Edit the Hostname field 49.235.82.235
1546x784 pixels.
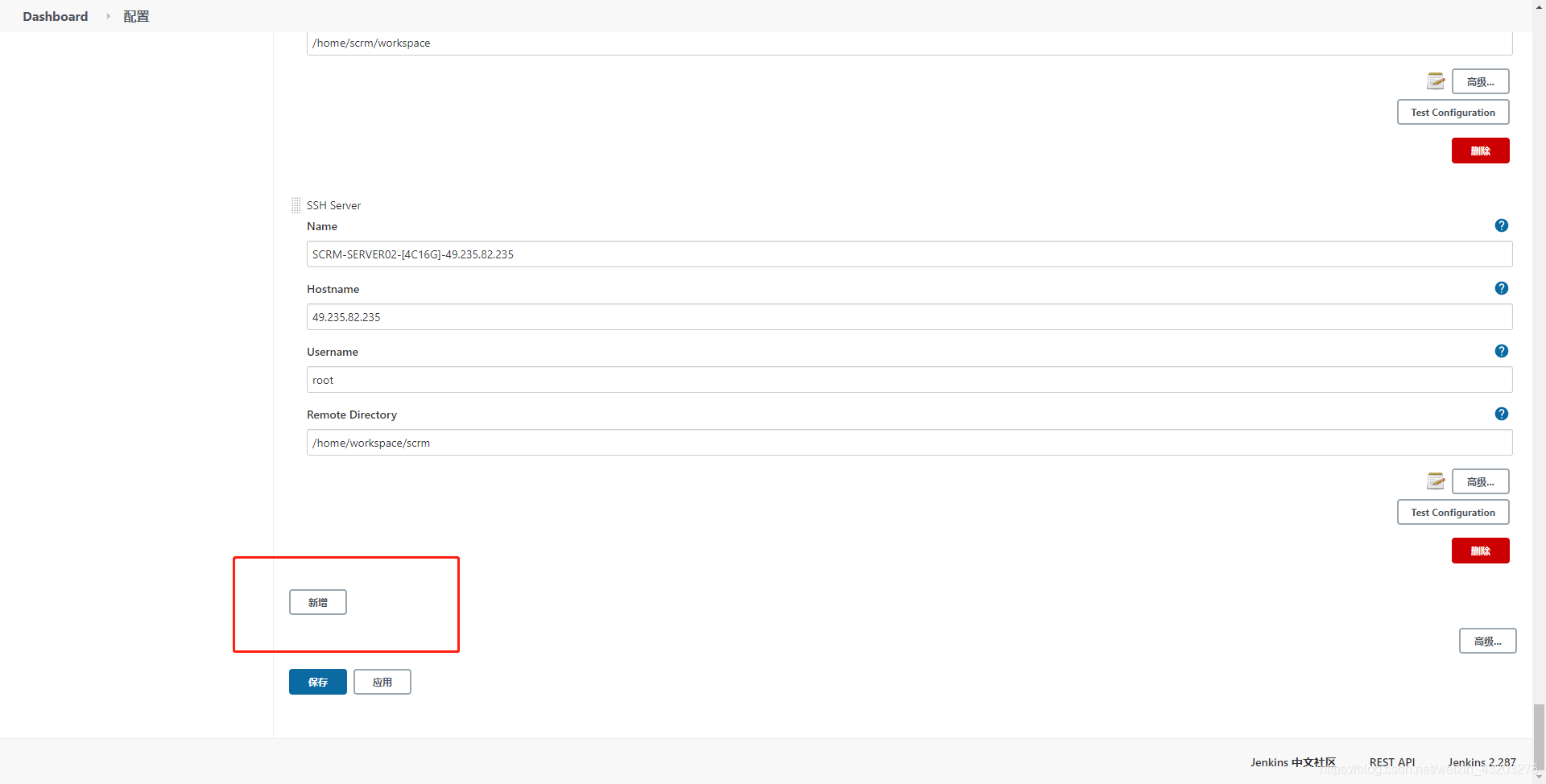[x=909, y=317]
